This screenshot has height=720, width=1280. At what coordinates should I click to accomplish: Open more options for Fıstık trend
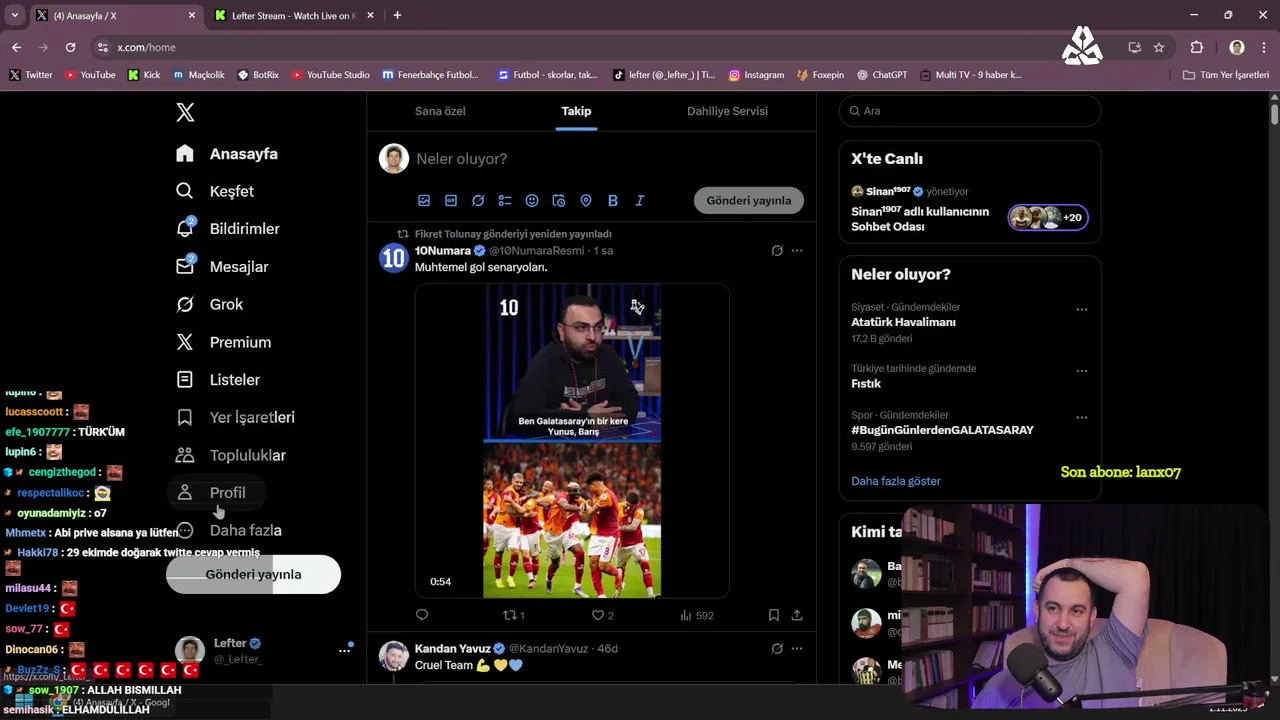point(1081,371)
